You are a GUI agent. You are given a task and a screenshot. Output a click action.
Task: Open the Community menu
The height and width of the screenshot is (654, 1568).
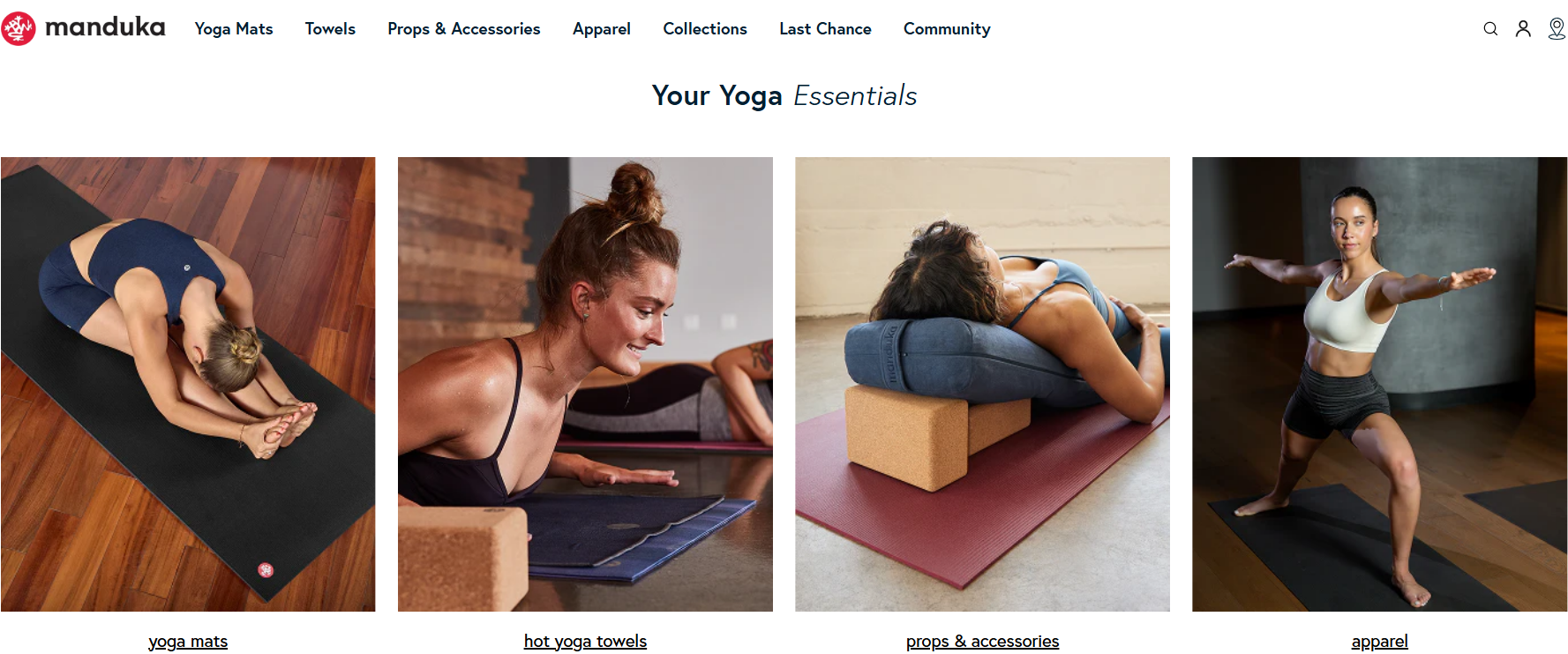pos(947,29)
